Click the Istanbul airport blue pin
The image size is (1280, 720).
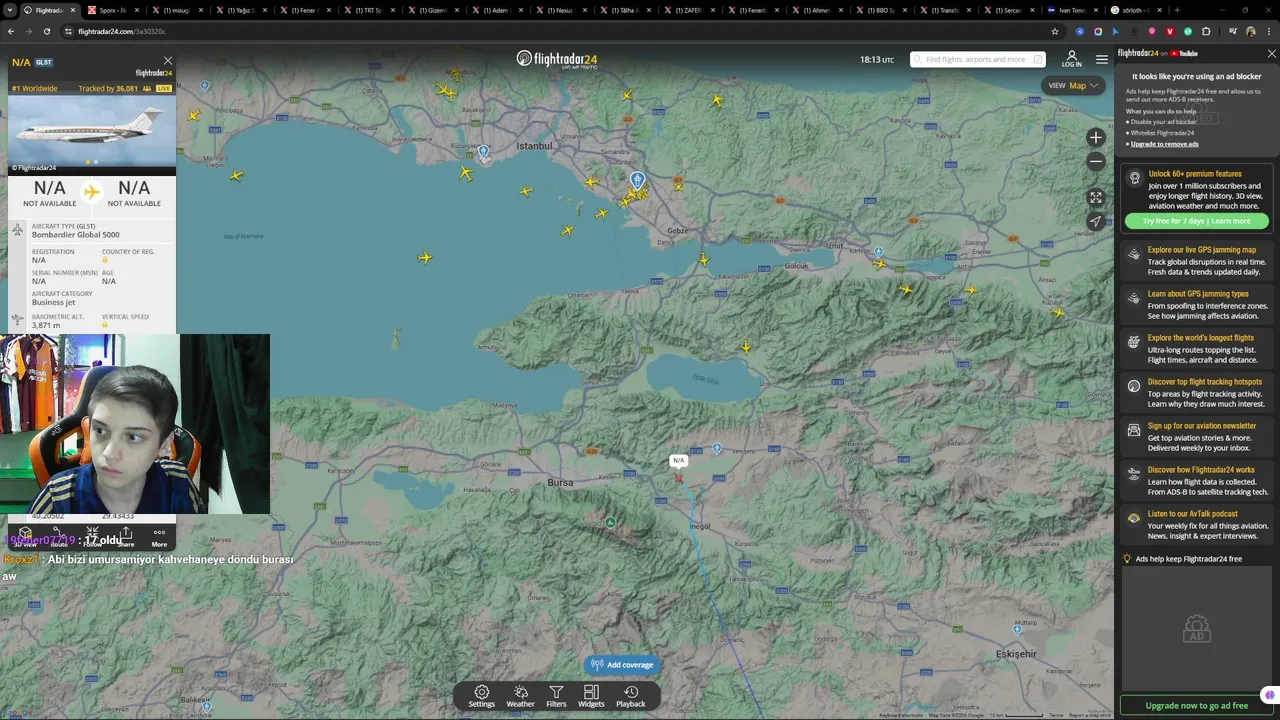(483, 153)
